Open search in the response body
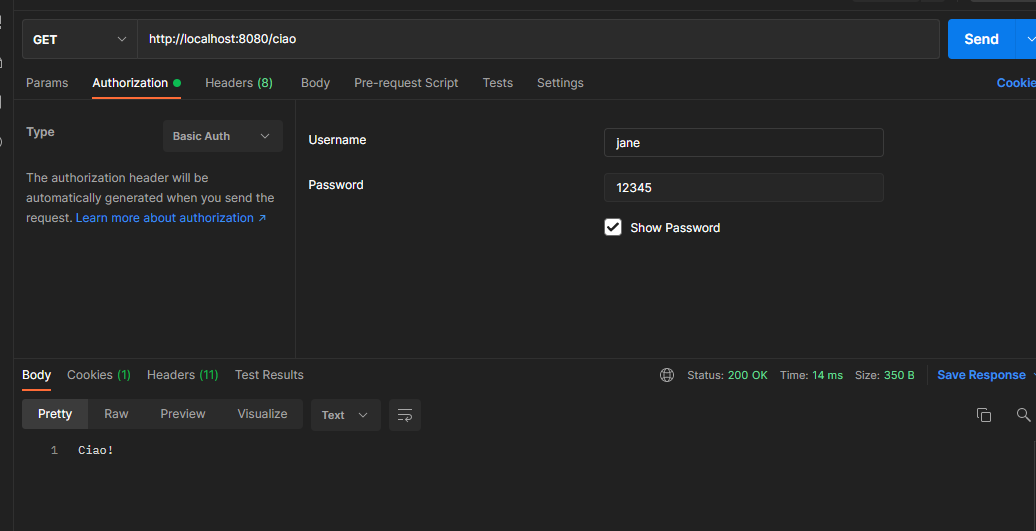Viewport: 1036px width, 531px height. pyautogui.click(x=1023, y=415)
